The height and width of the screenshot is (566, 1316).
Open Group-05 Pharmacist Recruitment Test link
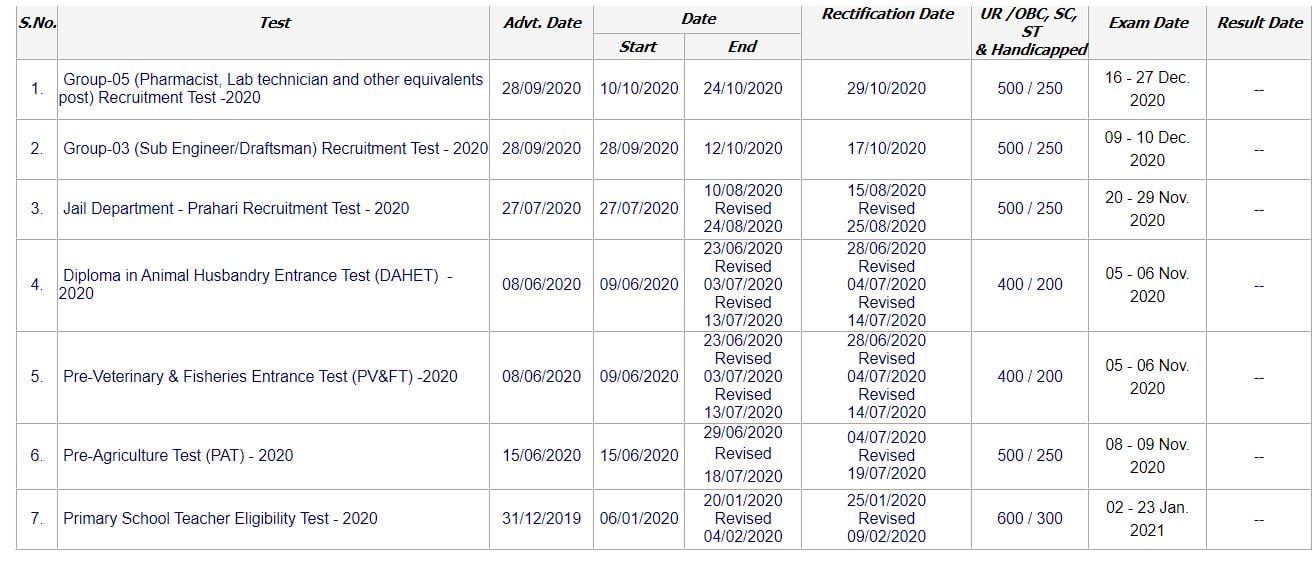tap(272, 88)
